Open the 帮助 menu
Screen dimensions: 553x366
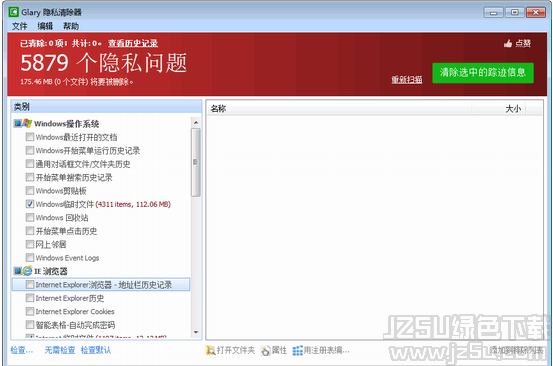tap(71, 26)
